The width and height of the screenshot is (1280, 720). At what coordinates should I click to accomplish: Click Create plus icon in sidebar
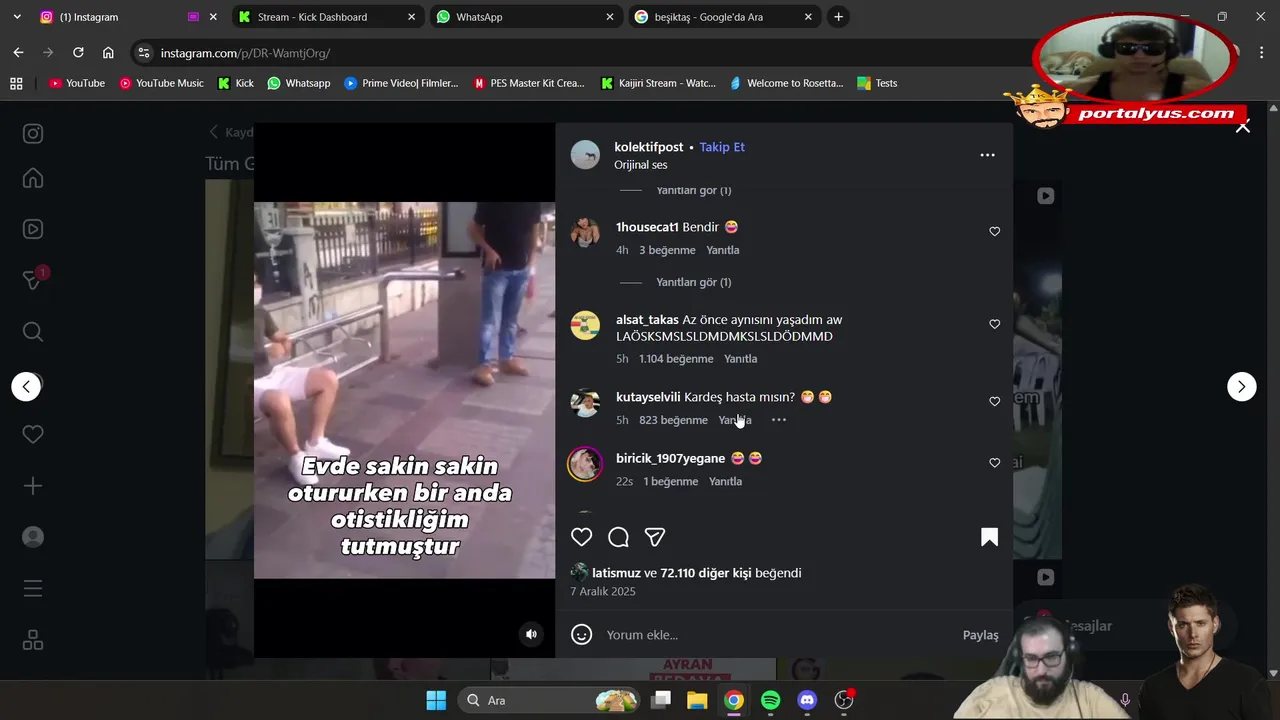pyautogui.click(x=33, y=485)
